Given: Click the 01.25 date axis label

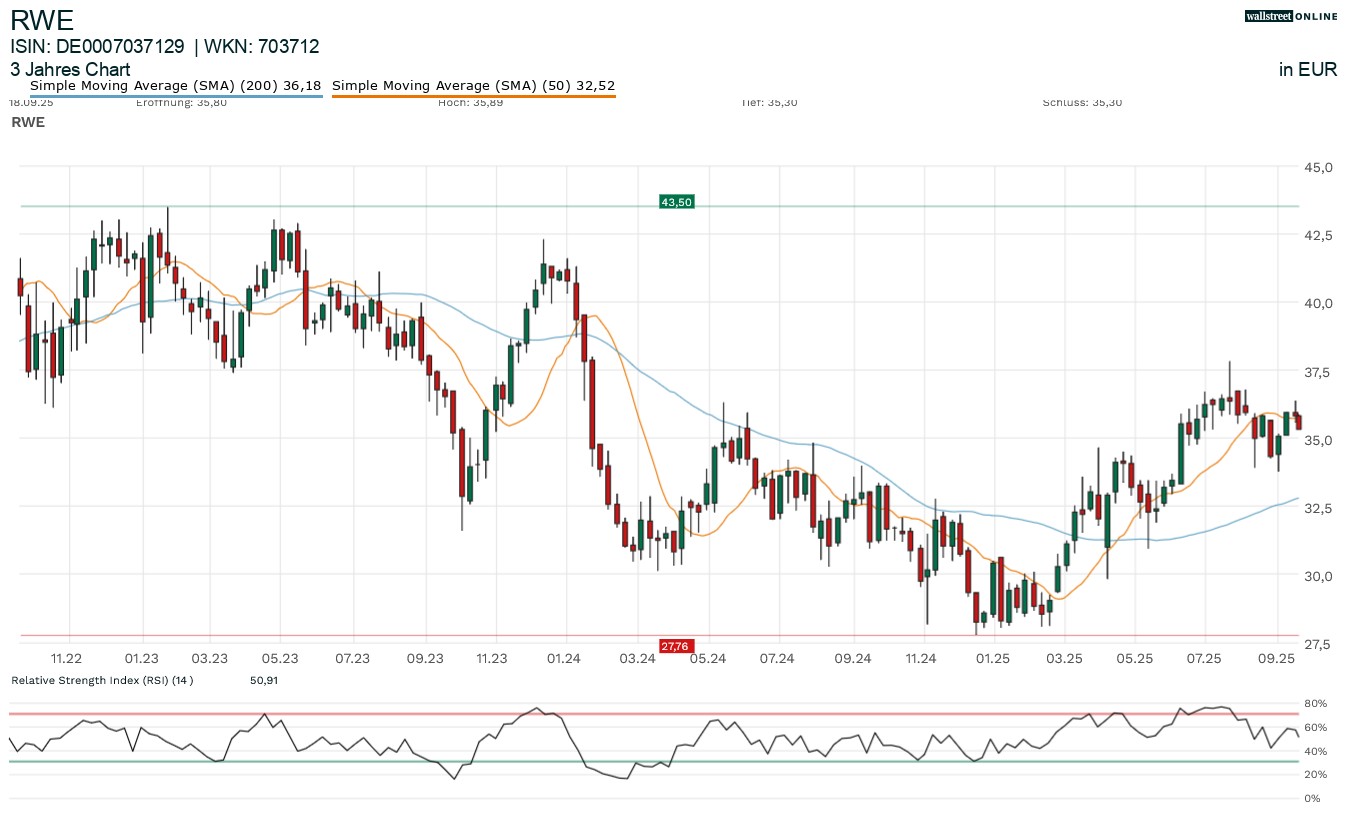Looking at the screenshot, I should tap(994, 658).
